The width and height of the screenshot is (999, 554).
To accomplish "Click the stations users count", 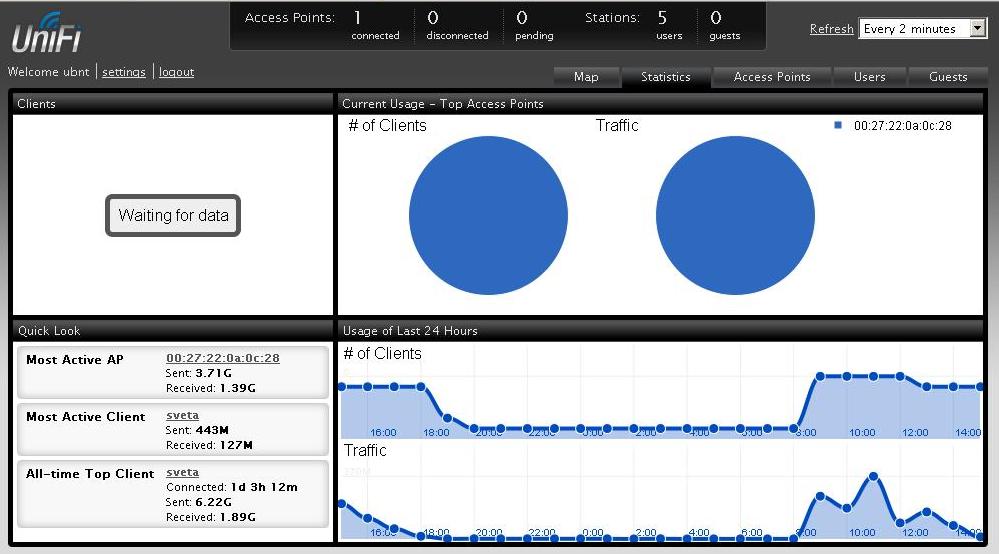I will pyautogui.click(x=662, y=18).
